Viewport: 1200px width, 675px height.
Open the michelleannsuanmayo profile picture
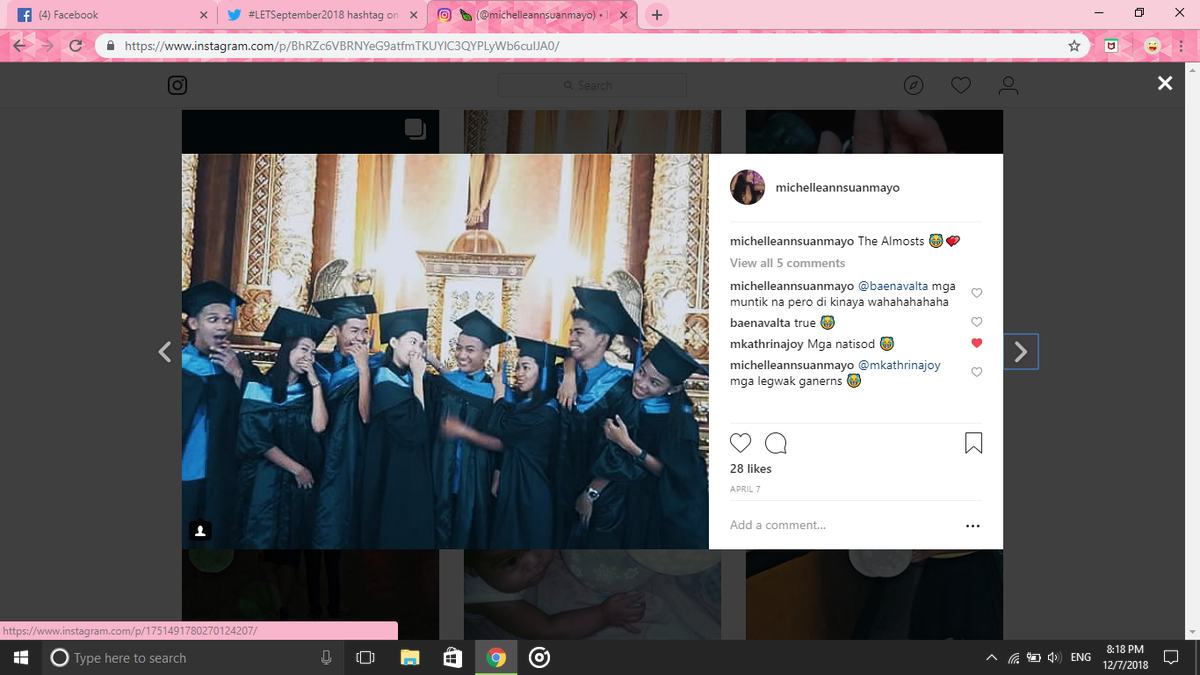[x=748, y=187]
